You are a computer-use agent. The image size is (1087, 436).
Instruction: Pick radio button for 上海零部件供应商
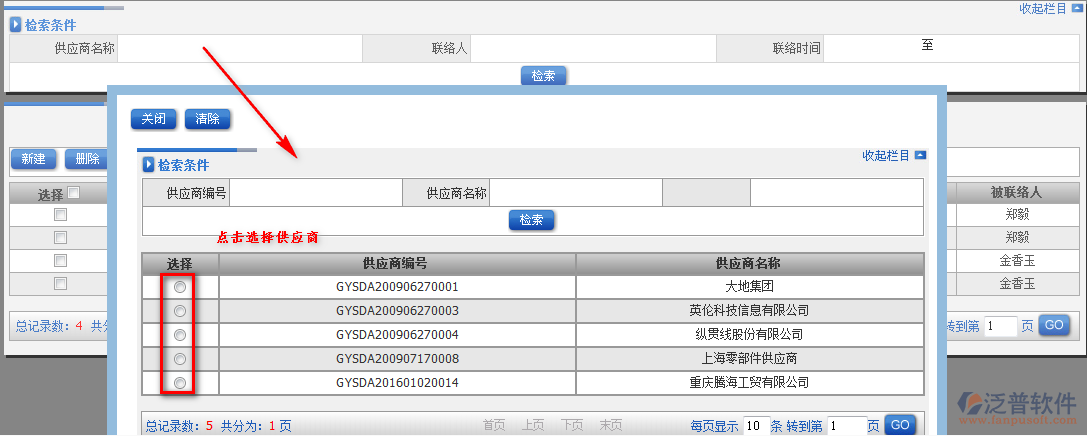pos(180,359)
